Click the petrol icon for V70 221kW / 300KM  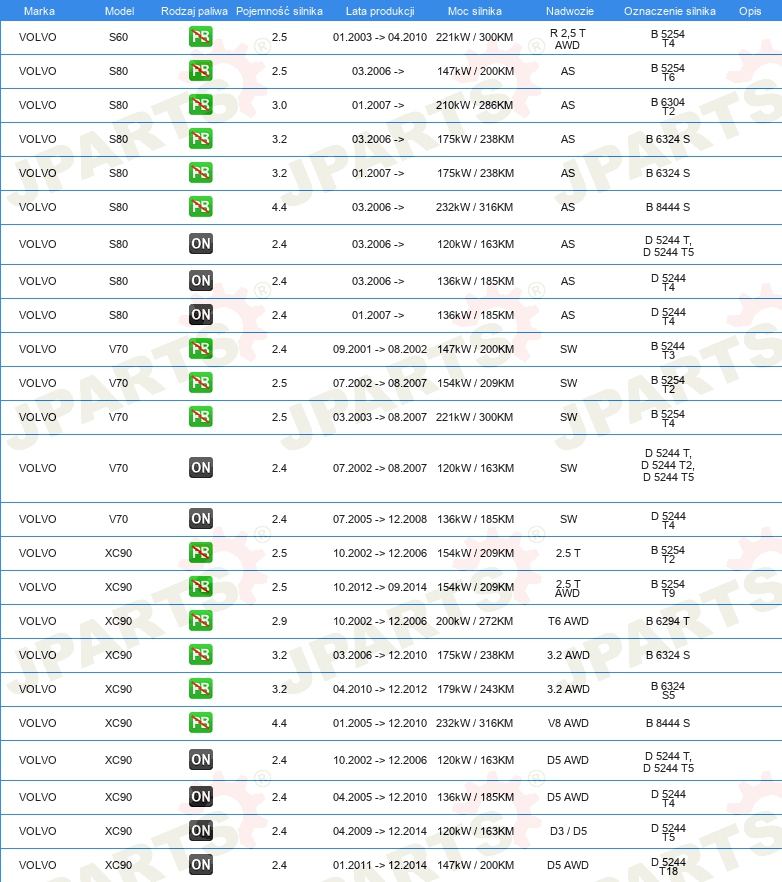tap(201, 417)
